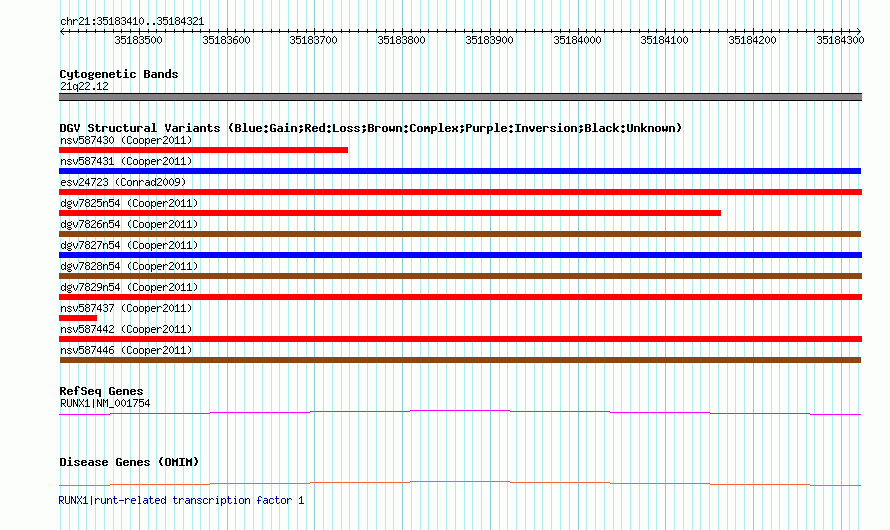Viewport: 890px width, 530px height.
Task: Click ruler position 35184300
Action: pyautogui.click(x=841, y=40)
